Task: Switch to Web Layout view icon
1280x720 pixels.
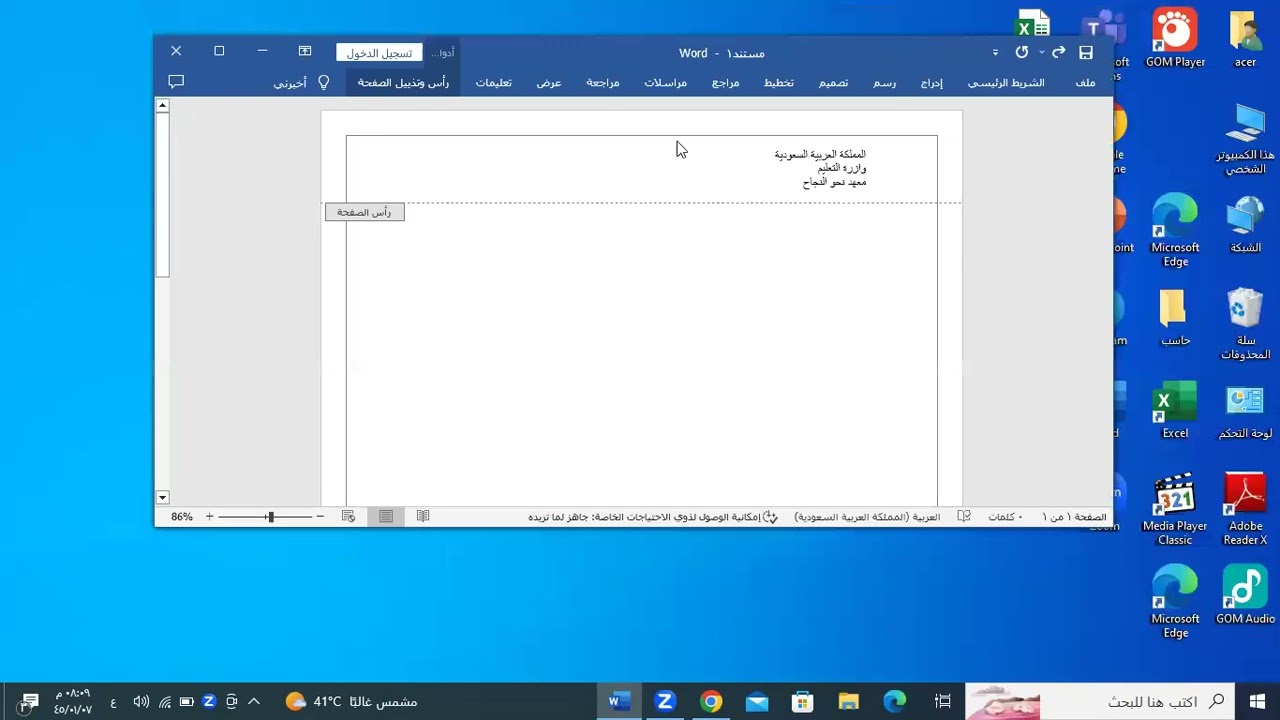Action: point(348,517)
